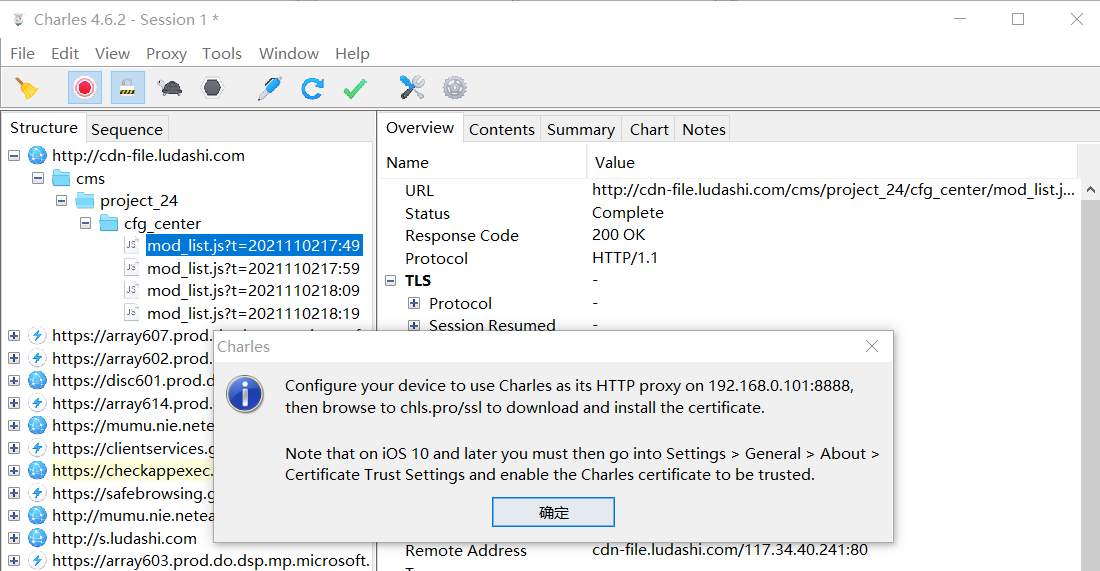This screenshot has height=571, width=1100.
Task: Expand the array607.prod host node
Action: click(x=14, y=336)
